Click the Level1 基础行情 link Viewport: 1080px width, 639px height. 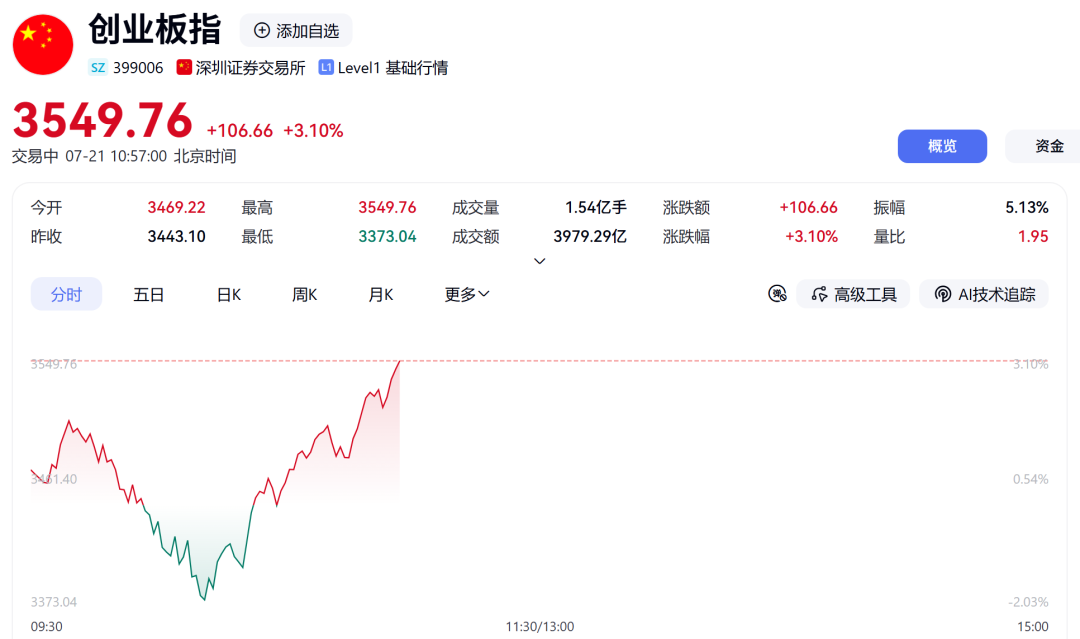pos(383,67)
